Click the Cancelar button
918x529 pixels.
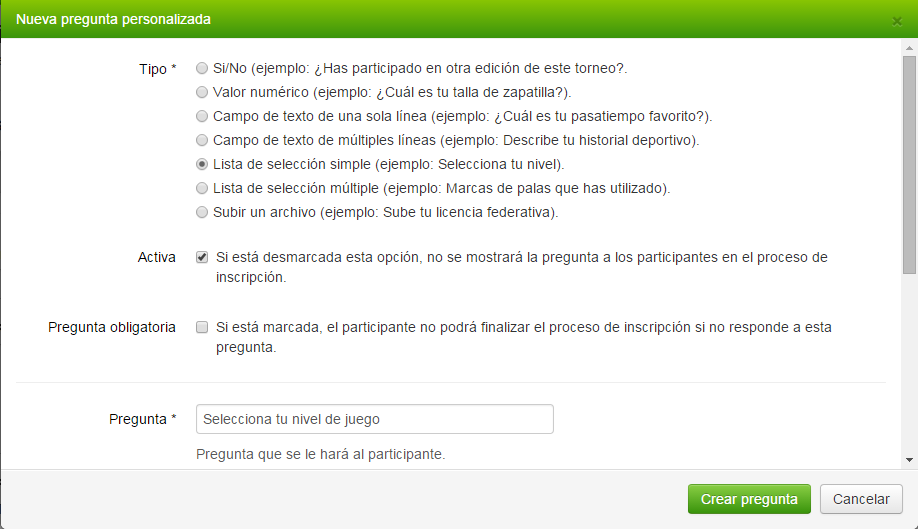[x=861, y=499]
